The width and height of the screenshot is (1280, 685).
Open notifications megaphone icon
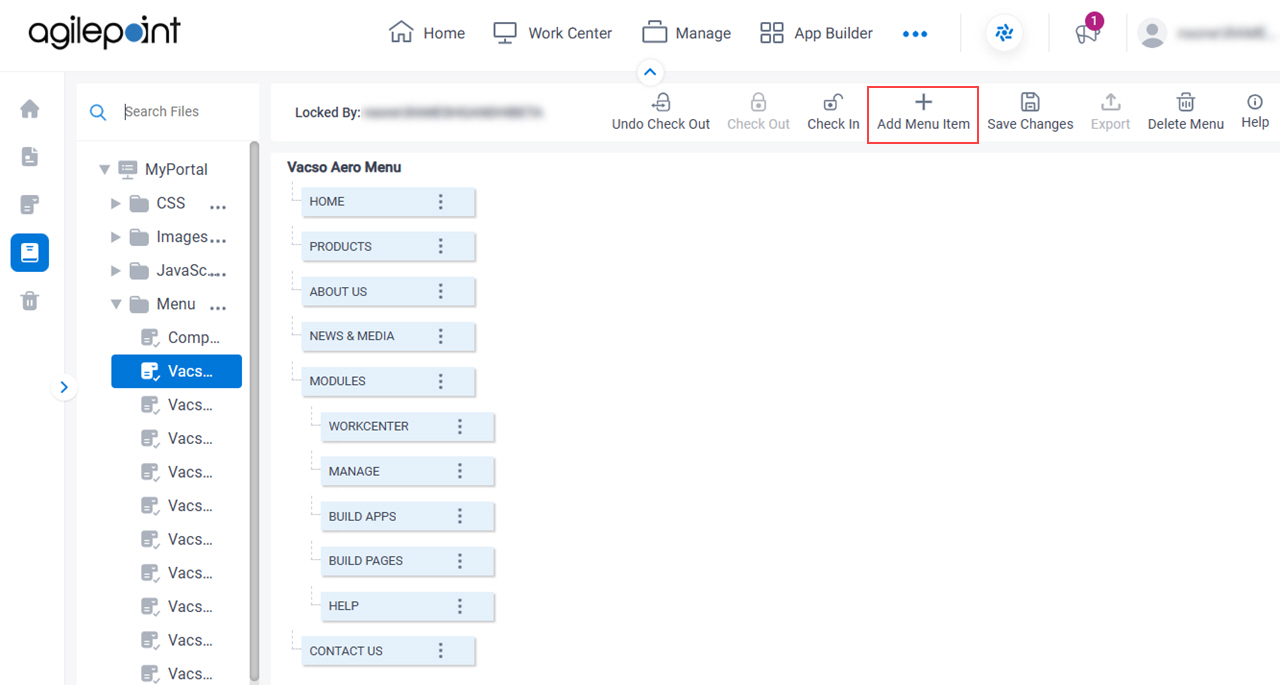(x=1087, y=33)
